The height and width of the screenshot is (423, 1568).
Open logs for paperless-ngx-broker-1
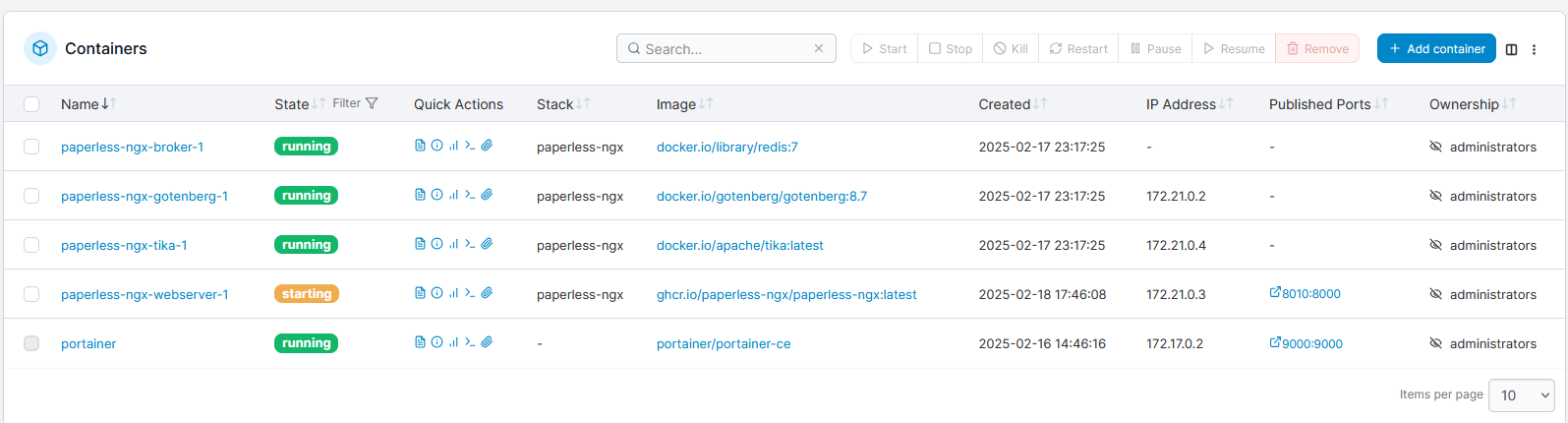(420, 146)
